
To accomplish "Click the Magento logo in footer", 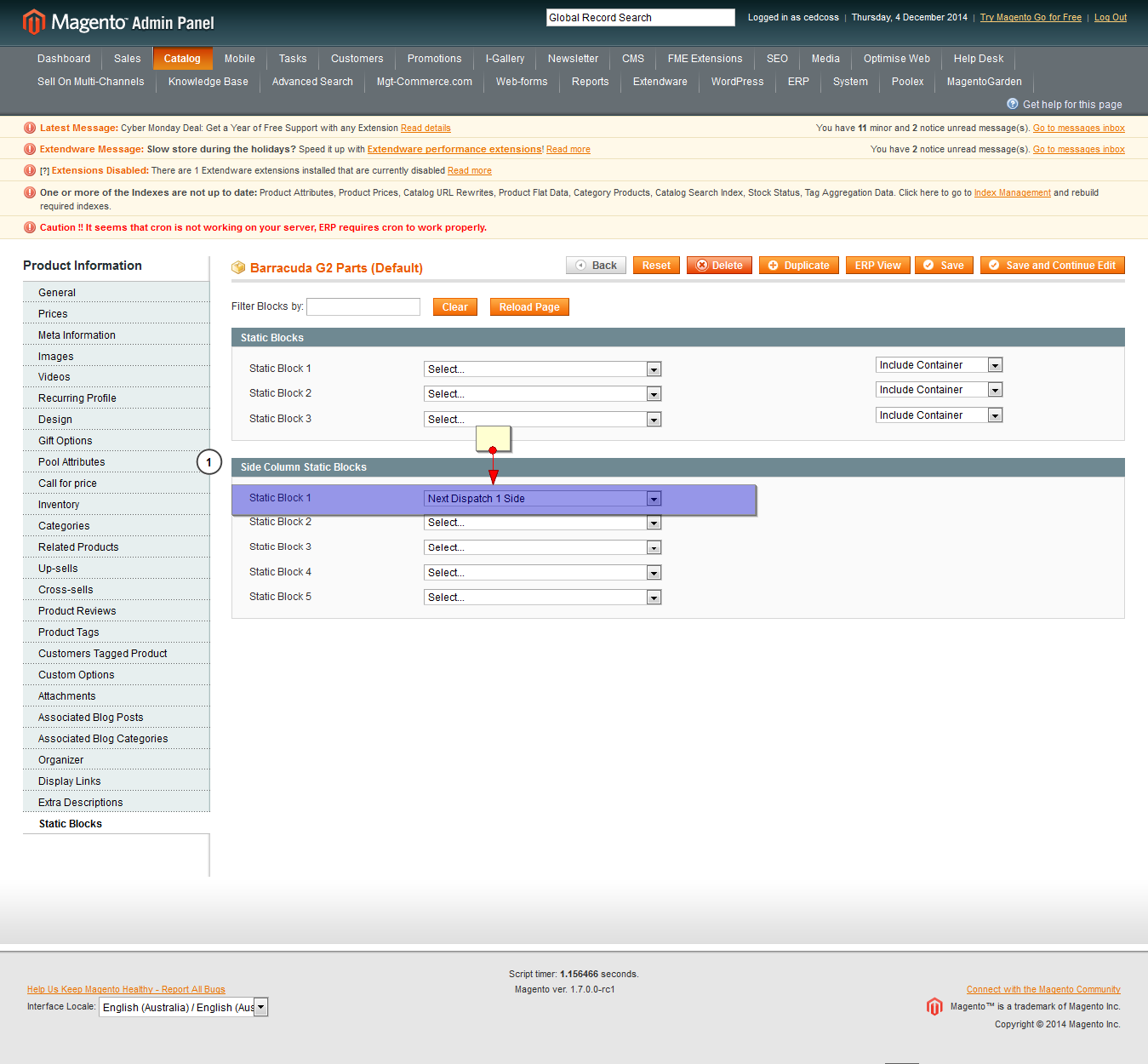I will point(934,1006).
